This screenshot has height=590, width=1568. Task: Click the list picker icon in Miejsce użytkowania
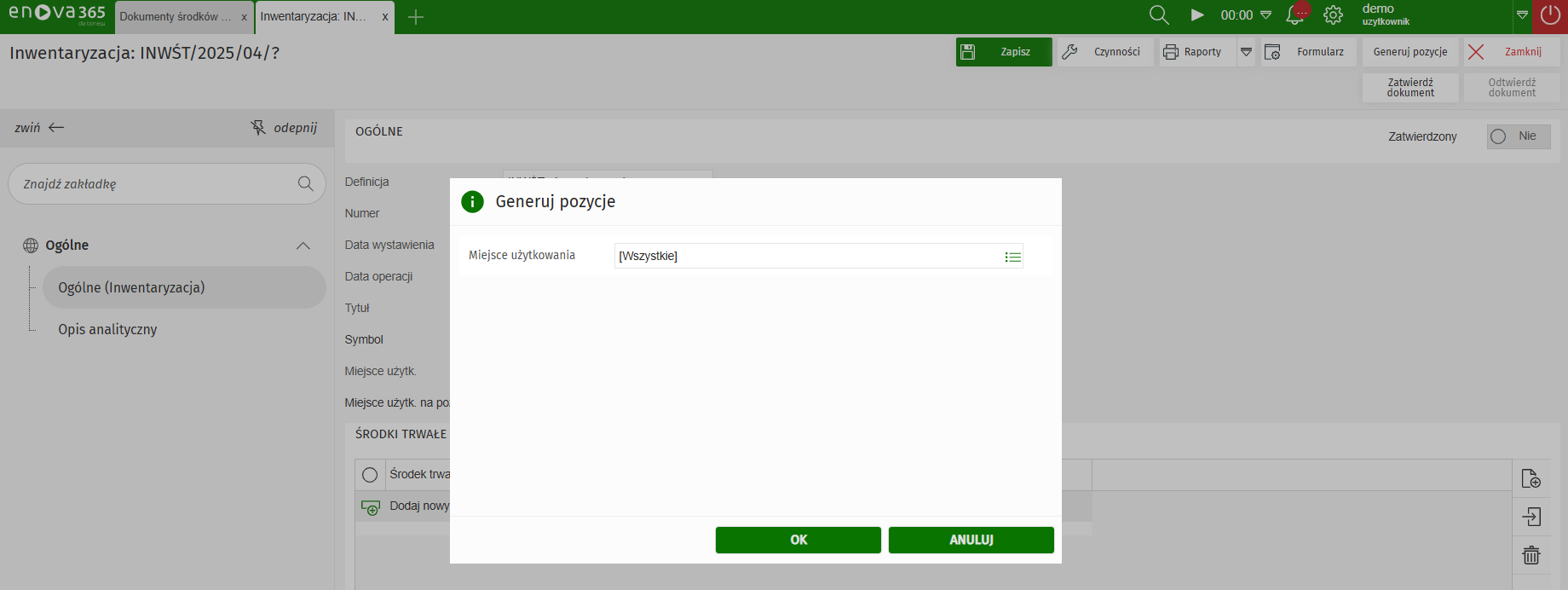[1012, 257]
